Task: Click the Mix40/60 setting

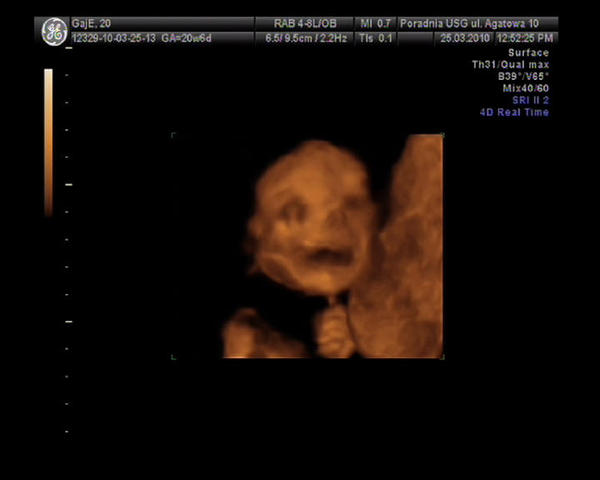Action: [x=525, y=88]
